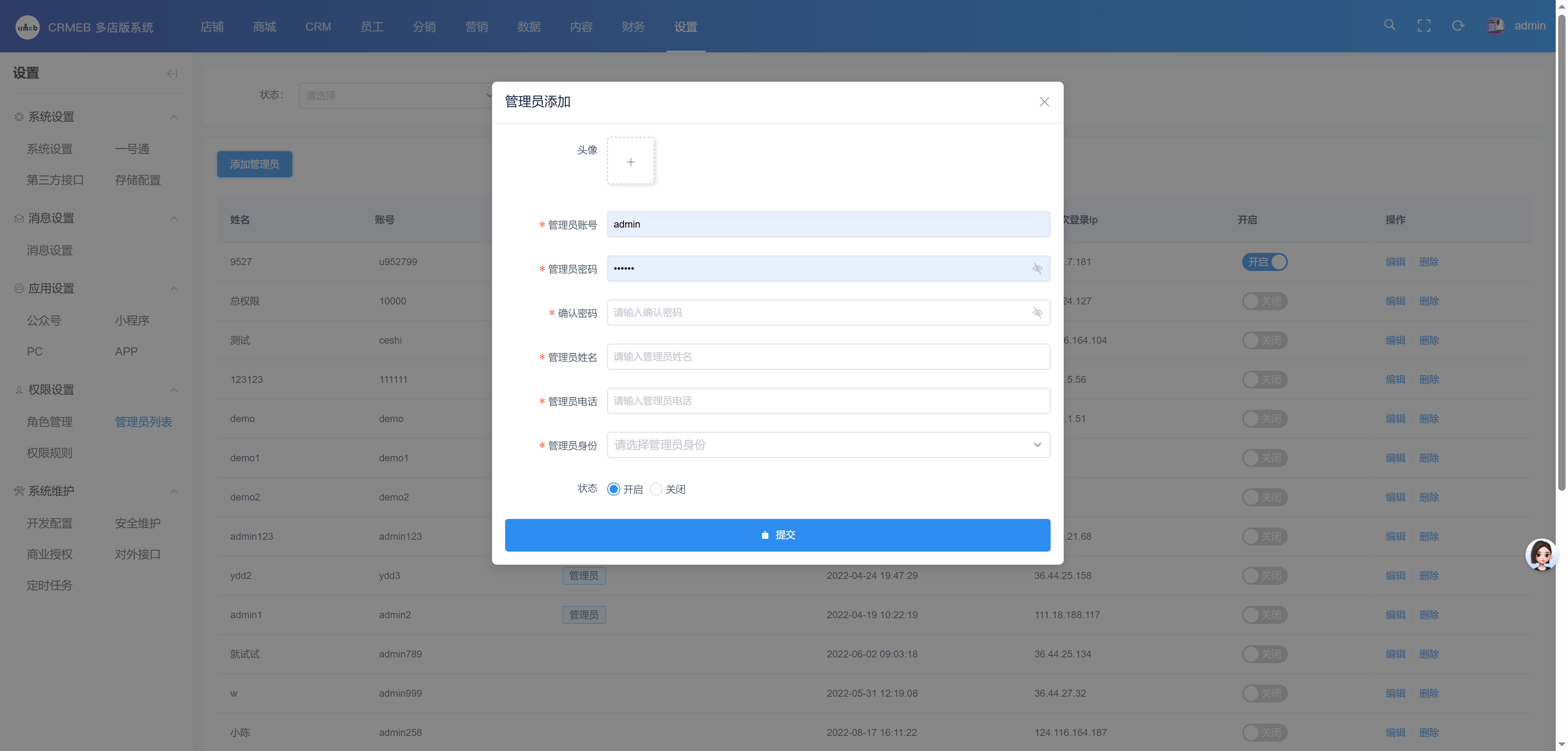Click the CRMEB logo icon

[x=27, y=27]
